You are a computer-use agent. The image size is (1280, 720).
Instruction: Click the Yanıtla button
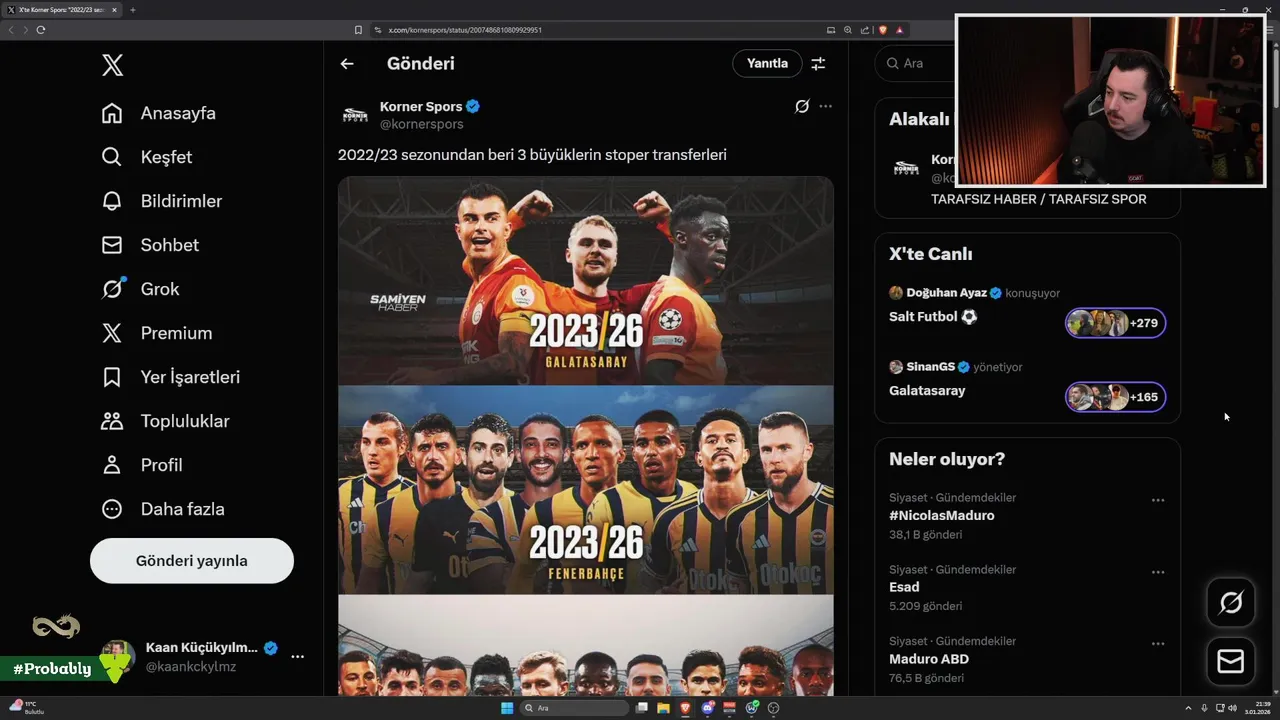tap(767, 63)
